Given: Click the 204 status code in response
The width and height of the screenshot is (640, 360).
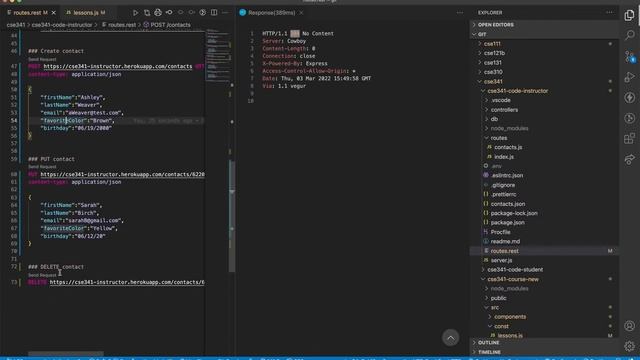Looking at the screenshot, I should [x=295, y=33].
